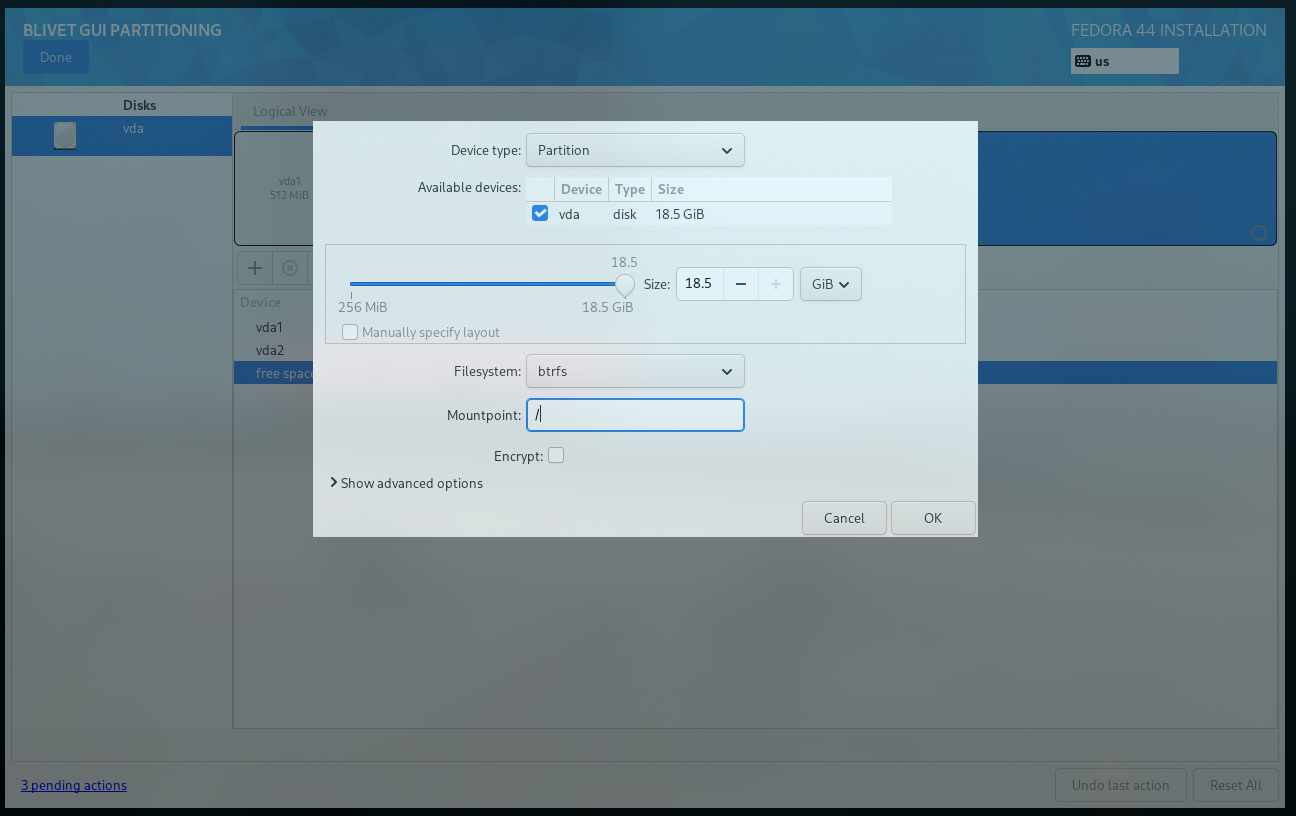Image resolution: width=1296 pixels, height=816 pixels.
Task: Open the us keyboard layout indicator
Action: tap(1124, 61)
